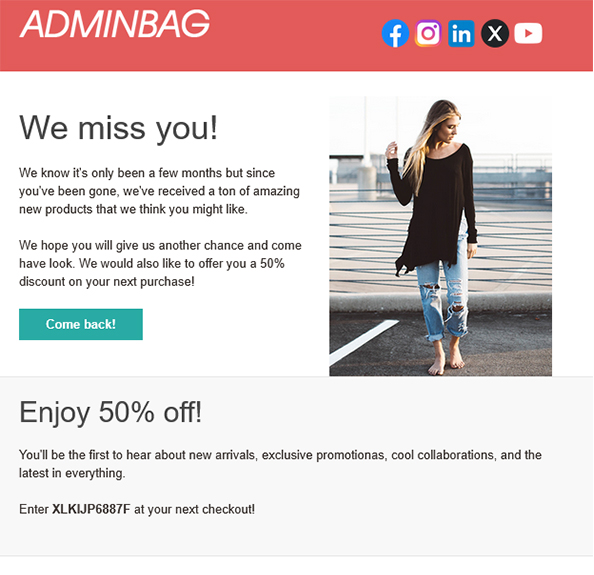Open the X (Twitter) icon
The image size is (594, 575).
(x=495, y=33)
